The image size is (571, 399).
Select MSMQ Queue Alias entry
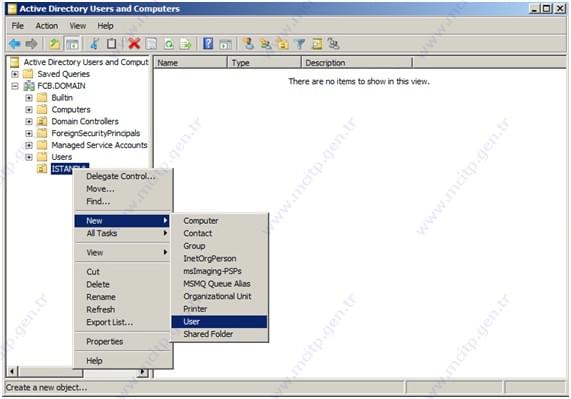tap(219, 284)
